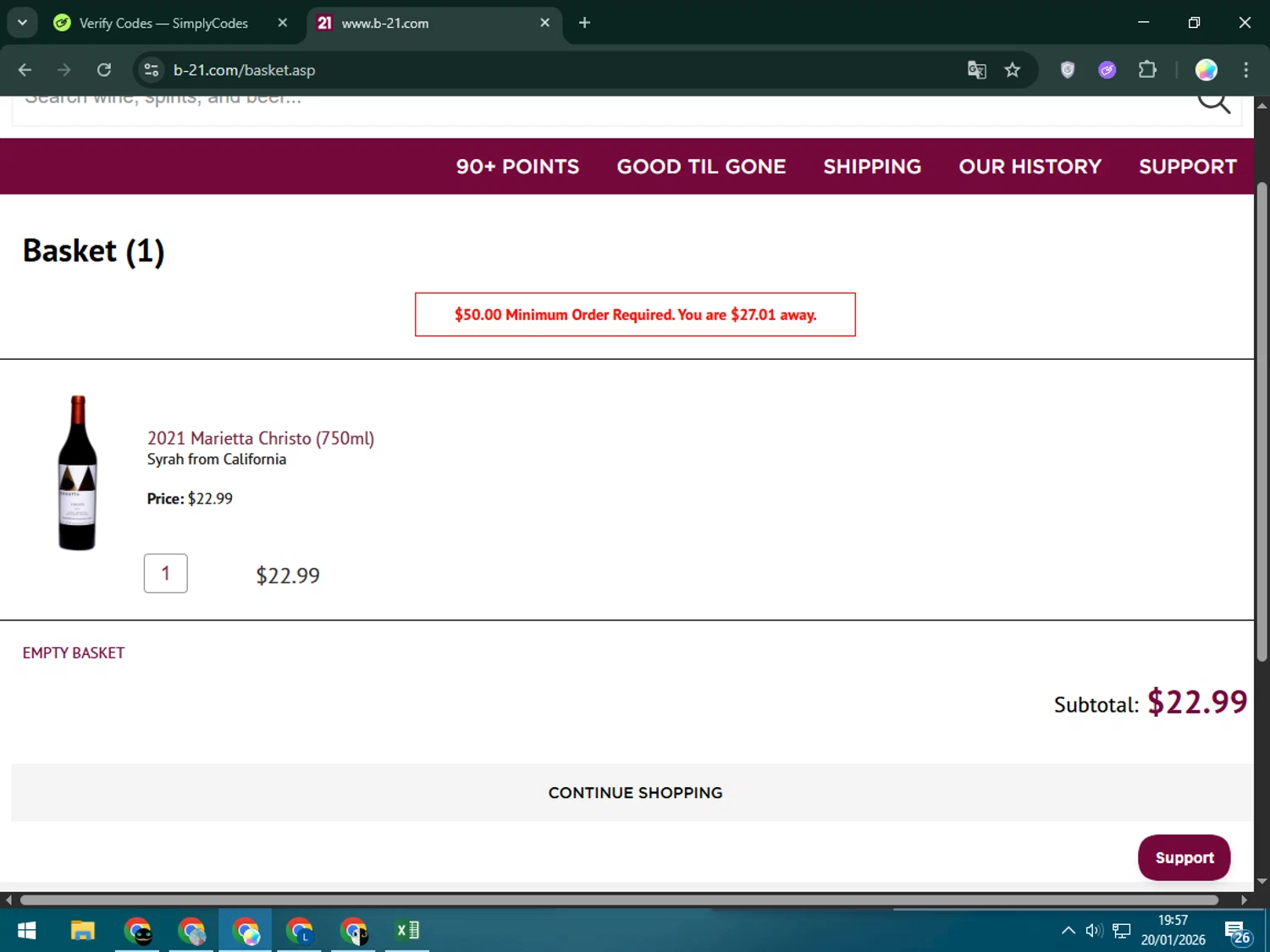Click the Subtotal $22.99 amount

(x=1197, y=702)
